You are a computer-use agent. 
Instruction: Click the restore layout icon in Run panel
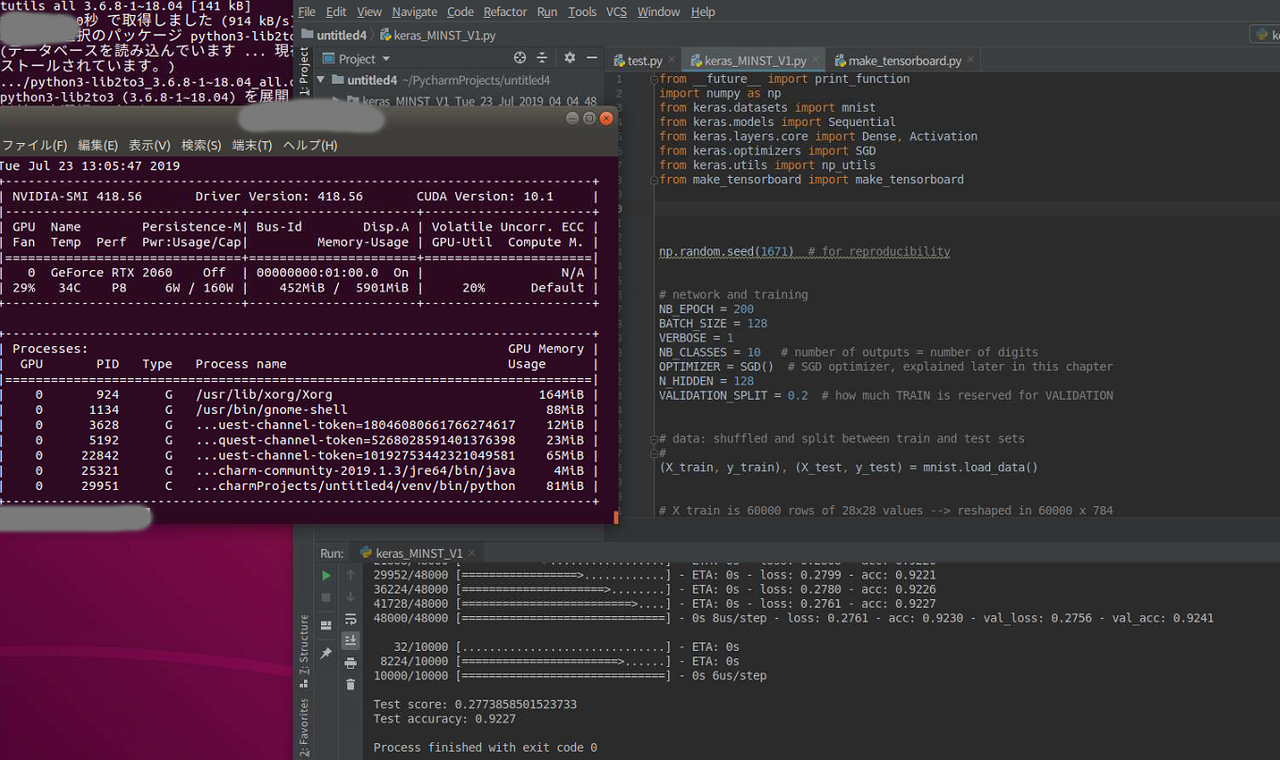[x=326, y=622]
